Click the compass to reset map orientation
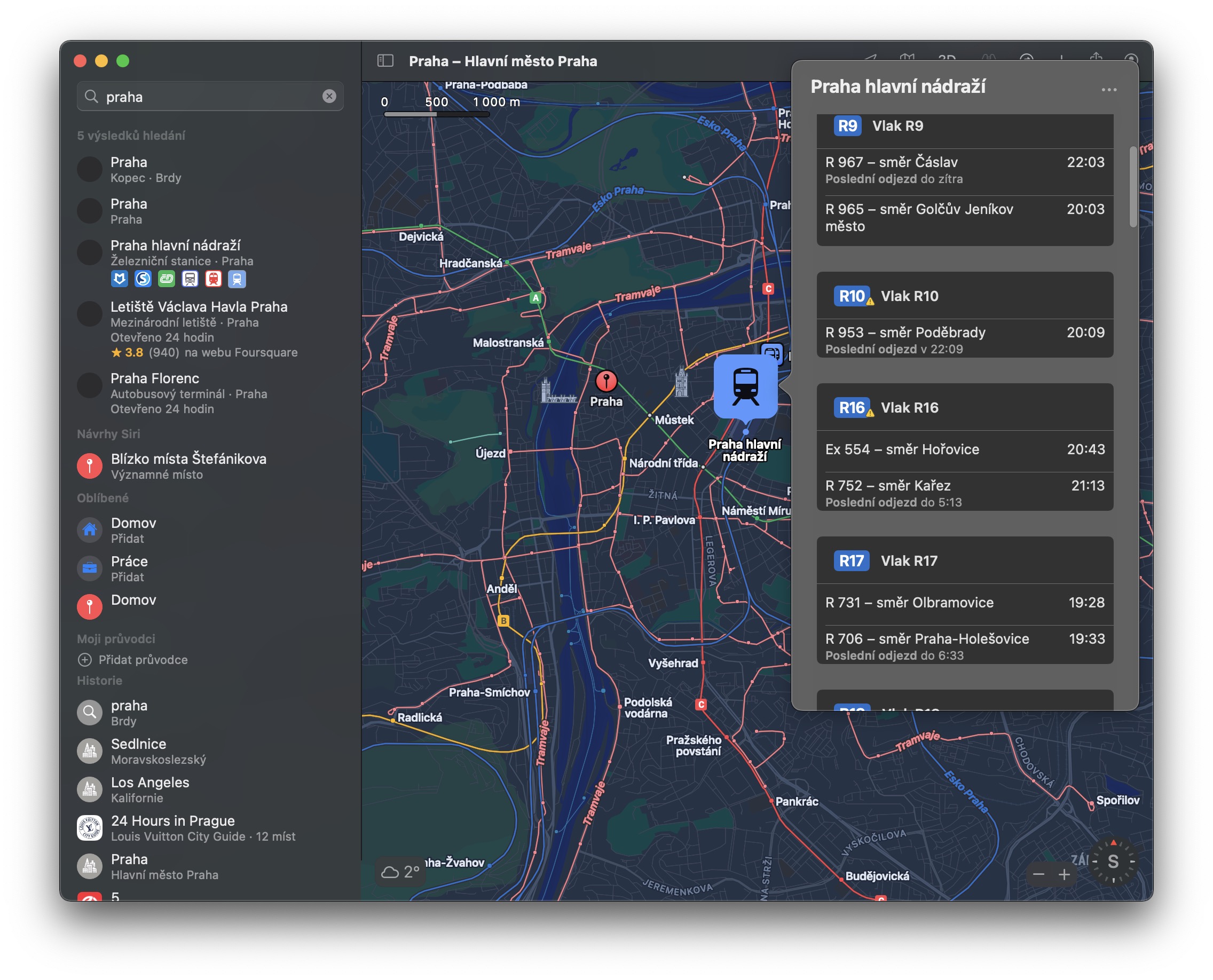The height and width of the screenshot is (980, 1213). [1113, 862]
